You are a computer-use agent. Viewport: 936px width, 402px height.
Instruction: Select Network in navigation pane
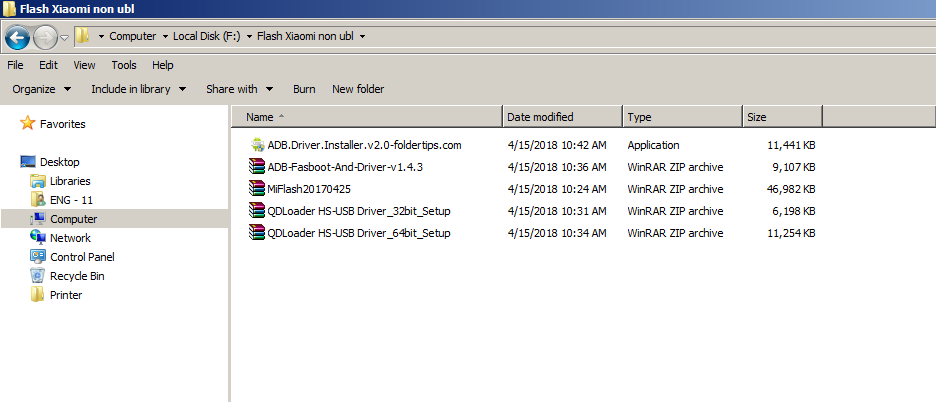tap(70, 238)
